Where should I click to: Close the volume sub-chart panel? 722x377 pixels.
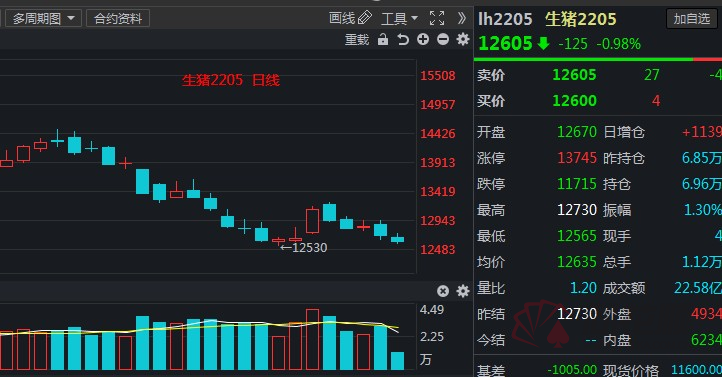pyautogui.click(x=443, y=291)
